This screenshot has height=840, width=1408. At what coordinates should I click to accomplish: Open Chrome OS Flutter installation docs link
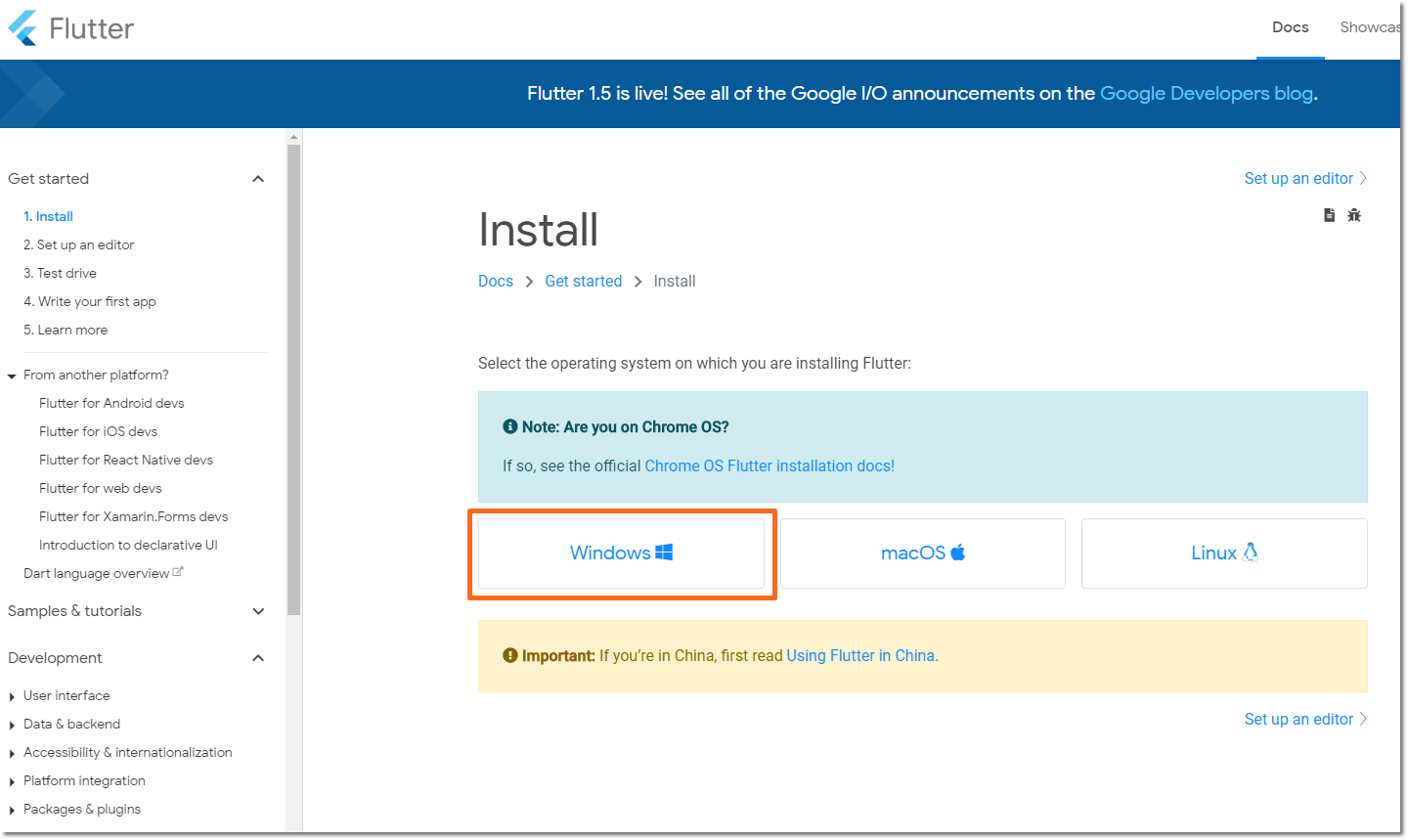click(x=770, y=466)
